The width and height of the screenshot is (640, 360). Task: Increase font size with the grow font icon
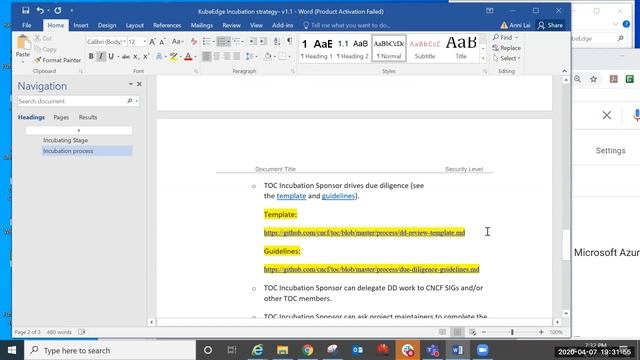click(x=152, y=42)
